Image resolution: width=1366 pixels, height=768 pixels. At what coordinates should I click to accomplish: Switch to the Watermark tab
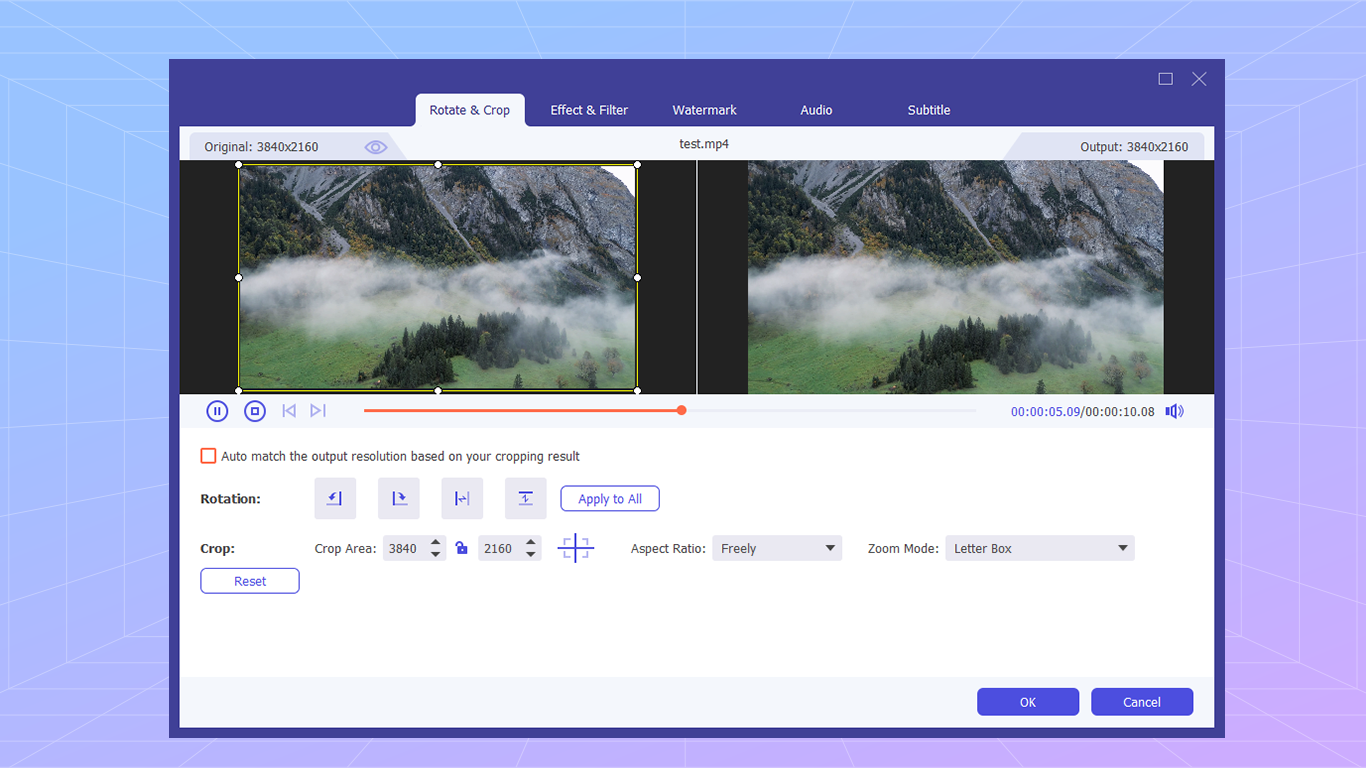coord(704,110)
